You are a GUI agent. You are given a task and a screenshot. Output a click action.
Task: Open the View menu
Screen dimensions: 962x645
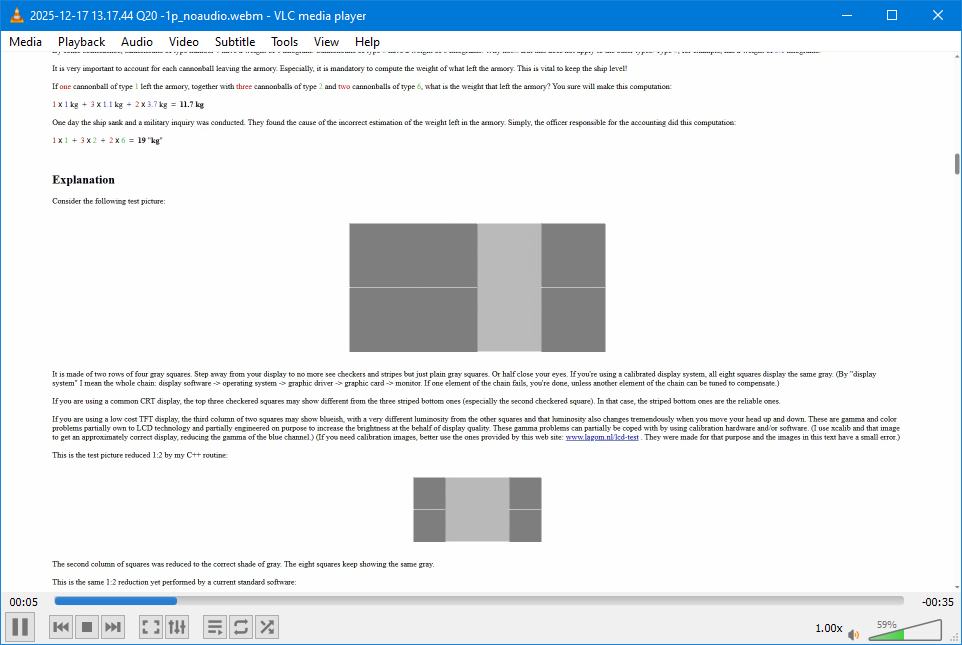click(x=326, y=42)
